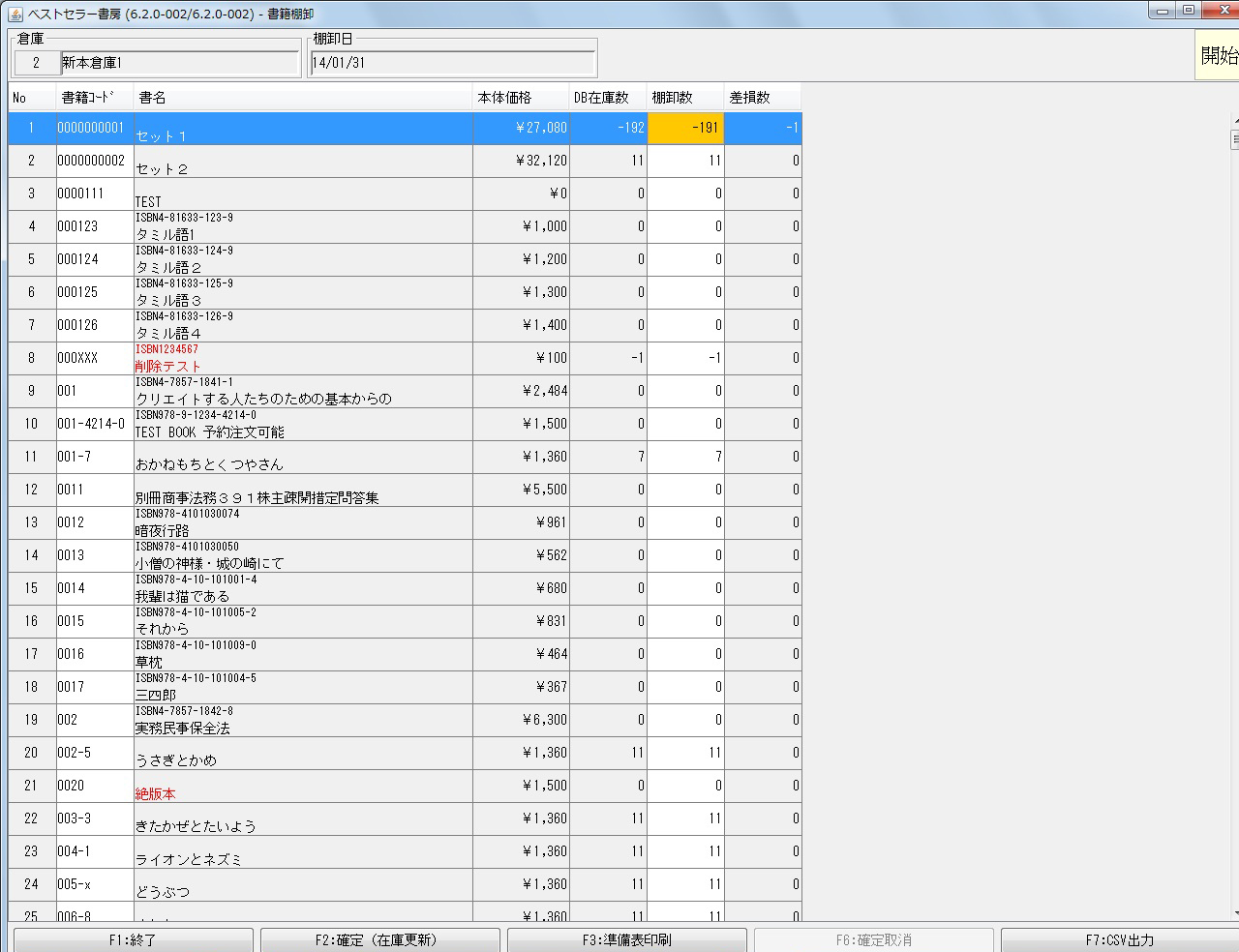1239x952 pixels.
Task: Select the 新本倉庫1 warehouse name field
Action: click(x=179, y=63)
